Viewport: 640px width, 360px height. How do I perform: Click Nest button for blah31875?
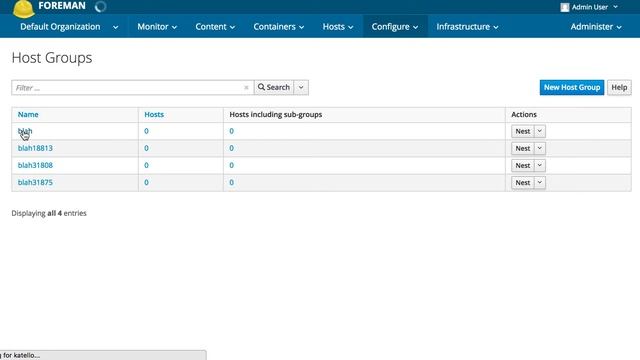pyautogui.click(x=522, y=182)
